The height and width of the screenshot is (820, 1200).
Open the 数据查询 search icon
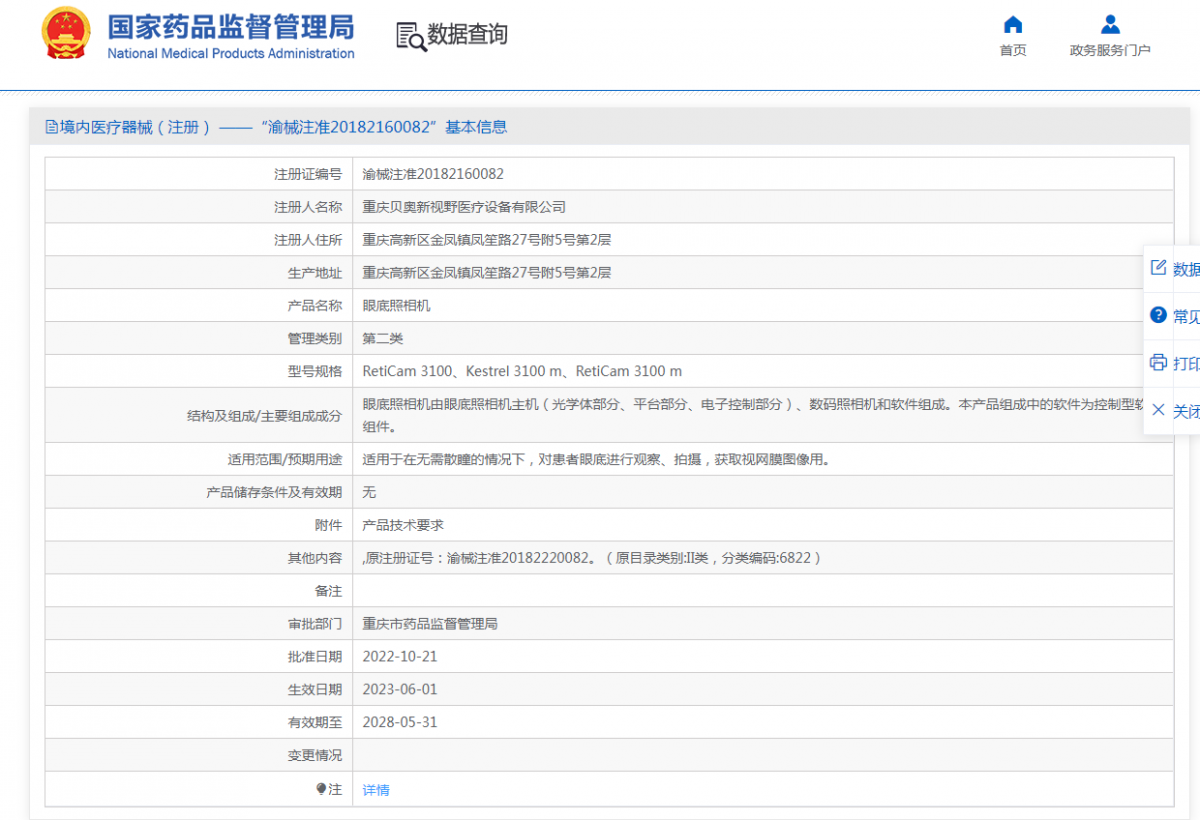pos(411,36)
